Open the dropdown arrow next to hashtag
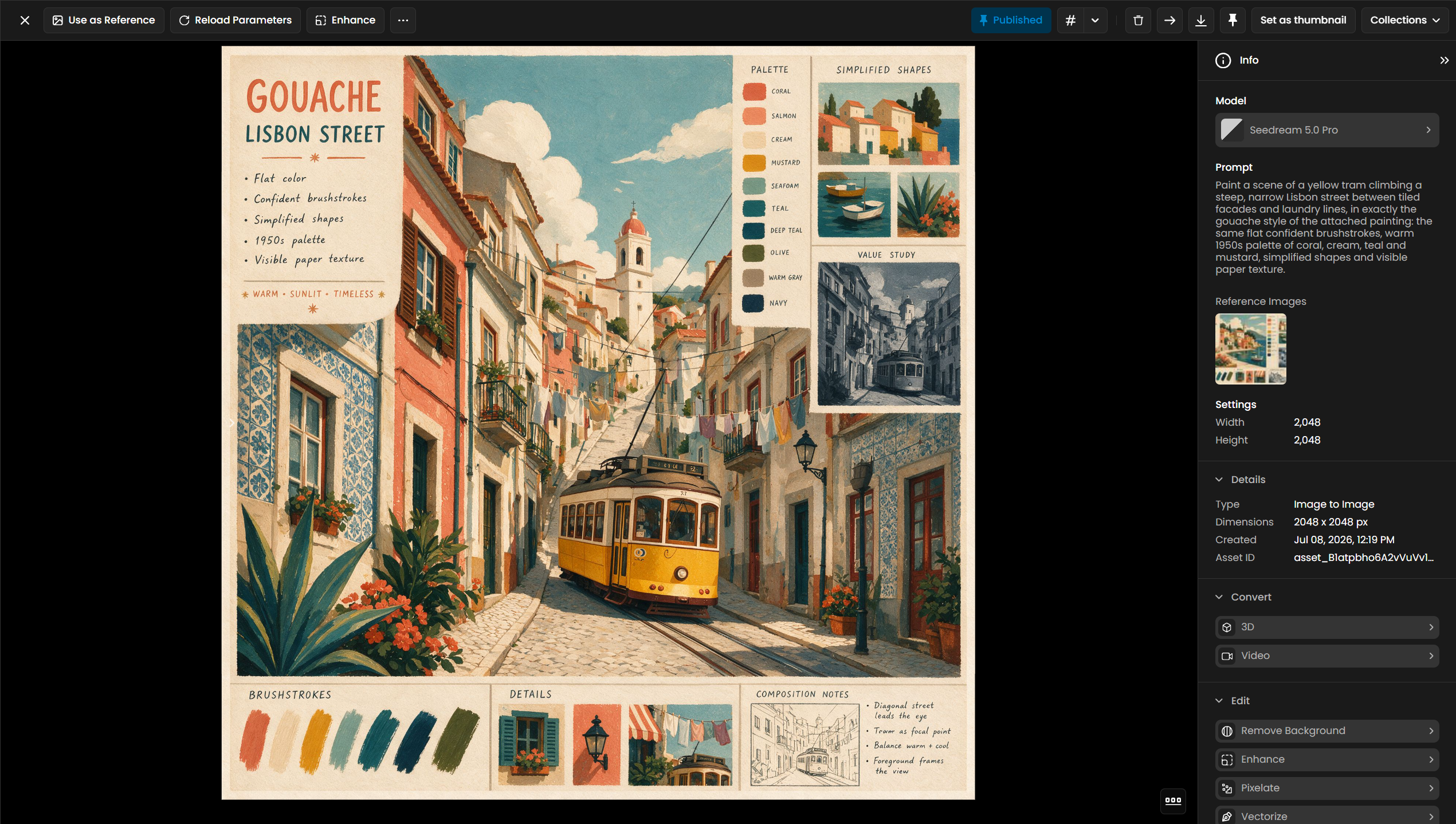The width and height of the screenshot is (1456, 824). [x=1095, y=20]
